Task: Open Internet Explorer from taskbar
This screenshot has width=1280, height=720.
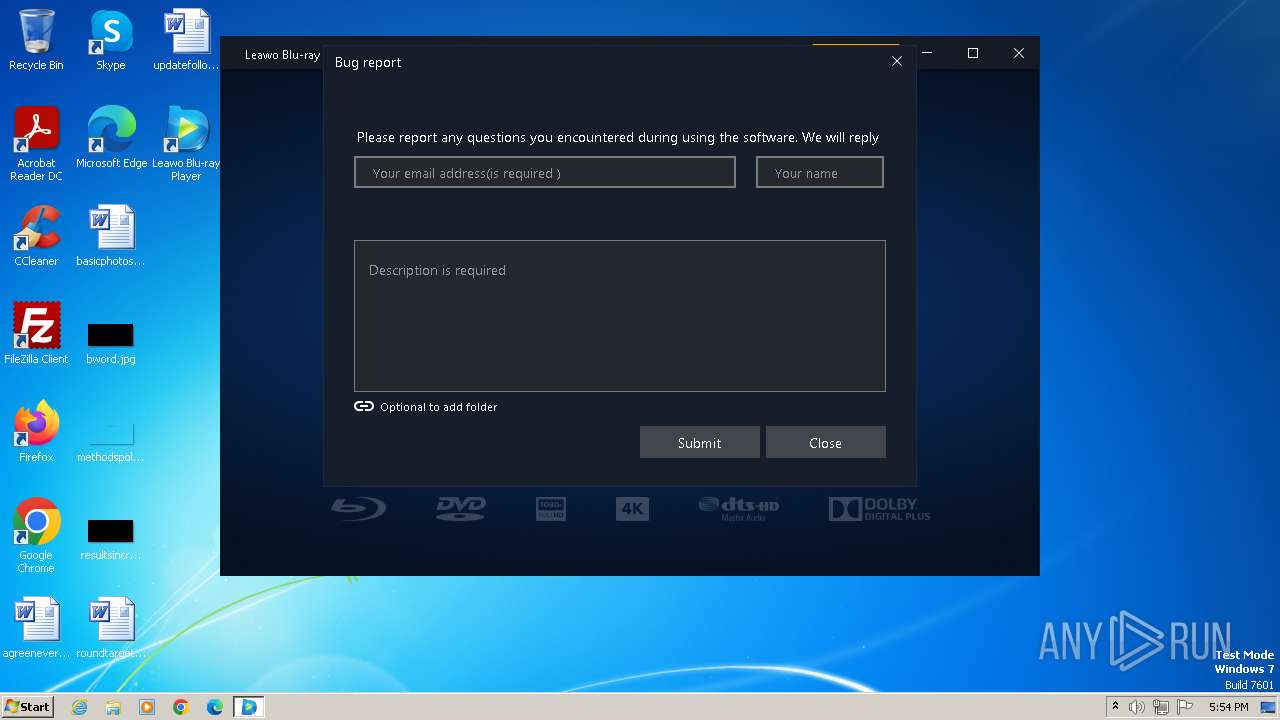Action: [79, 707]
